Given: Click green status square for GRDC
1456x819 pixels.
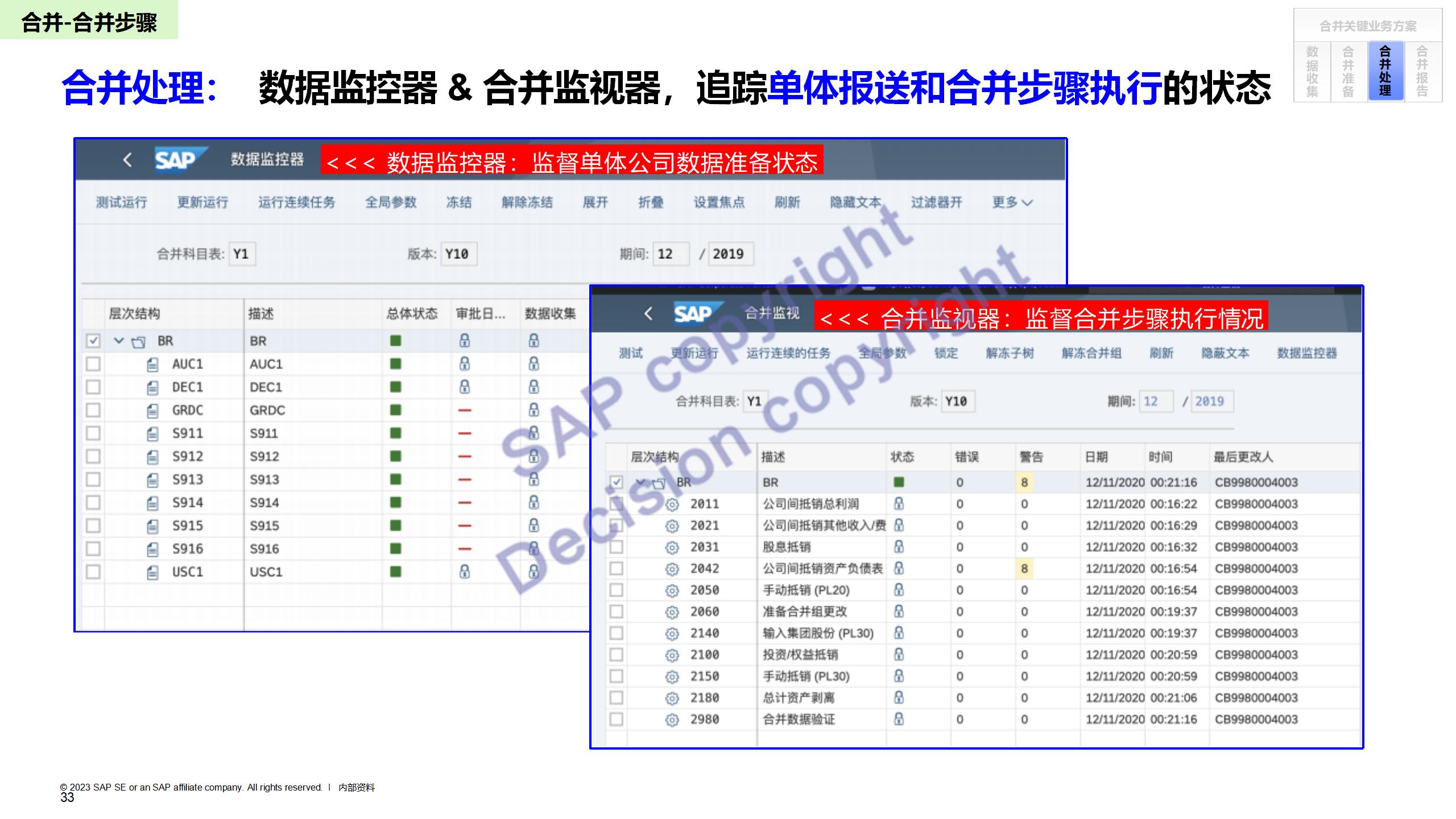Looking at the screenshot, I should pyautogui.click(x=396, y=410).
